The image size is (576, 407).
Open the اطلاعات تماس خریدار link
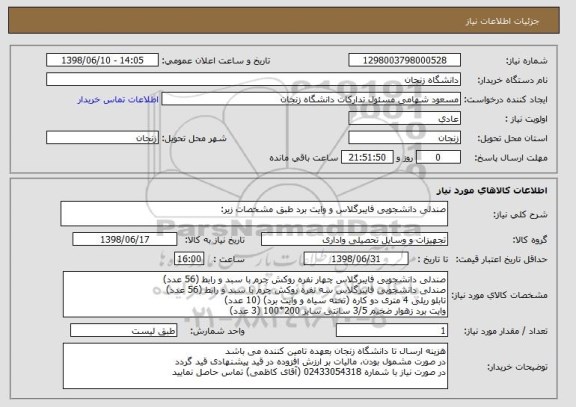click(x=118, y=100)
